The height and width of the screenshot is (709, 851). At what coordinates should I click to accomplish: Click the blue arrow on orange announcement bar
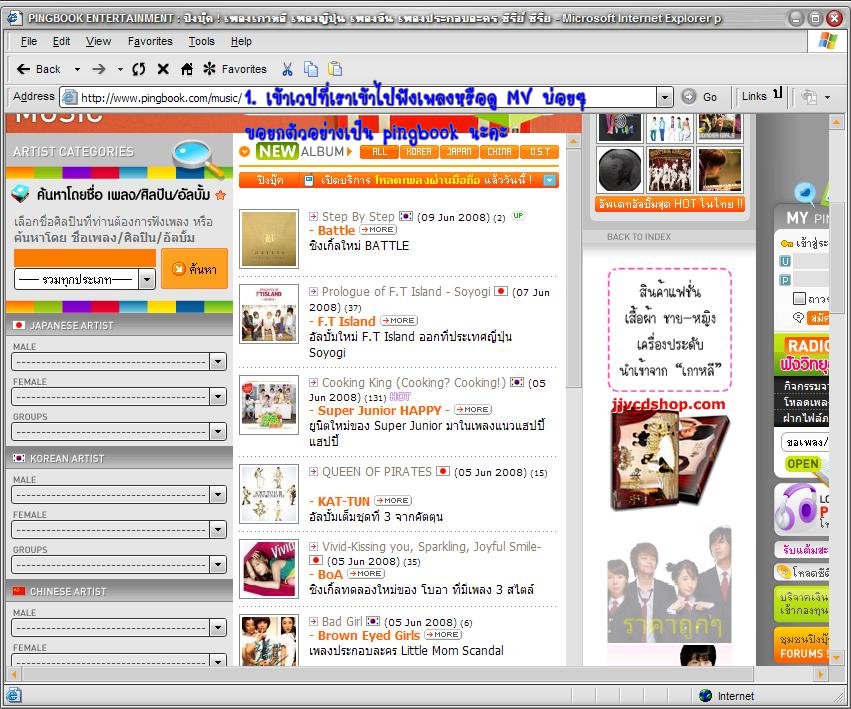[x=550, y=180]
